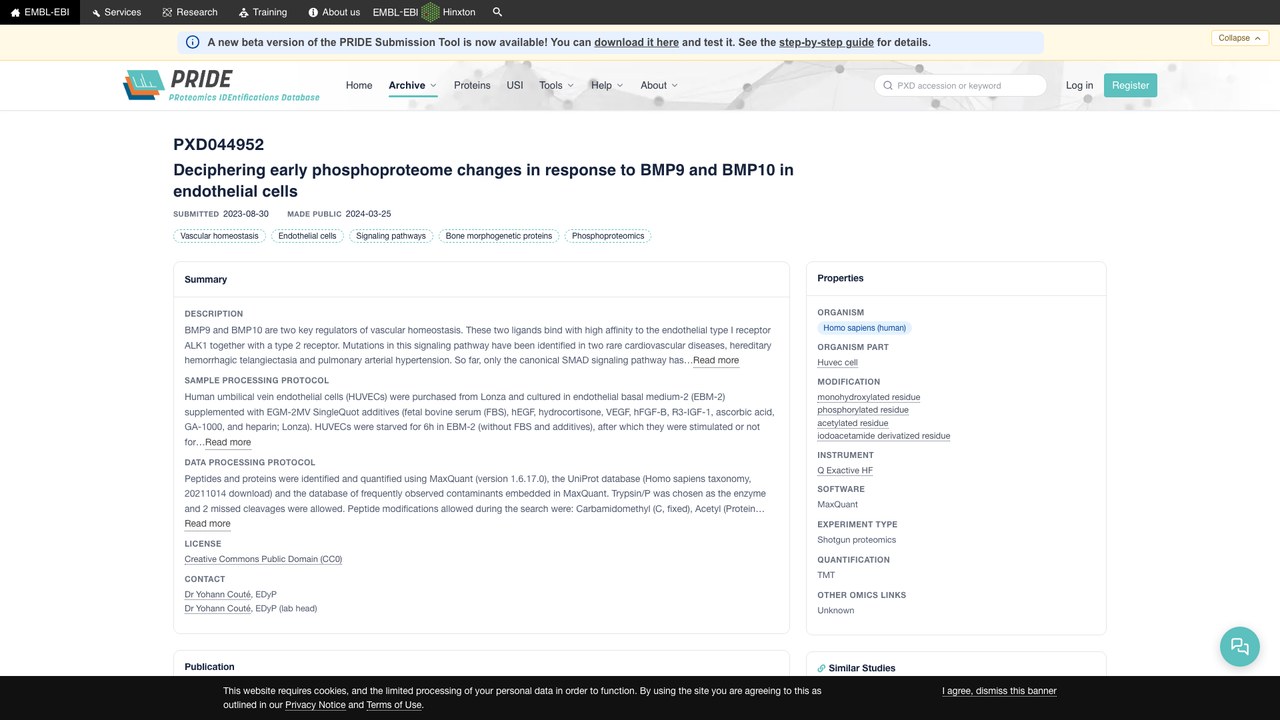Expand the About dropdown menu
Screen dimensions: 1280x720
(x=659, y=85)
